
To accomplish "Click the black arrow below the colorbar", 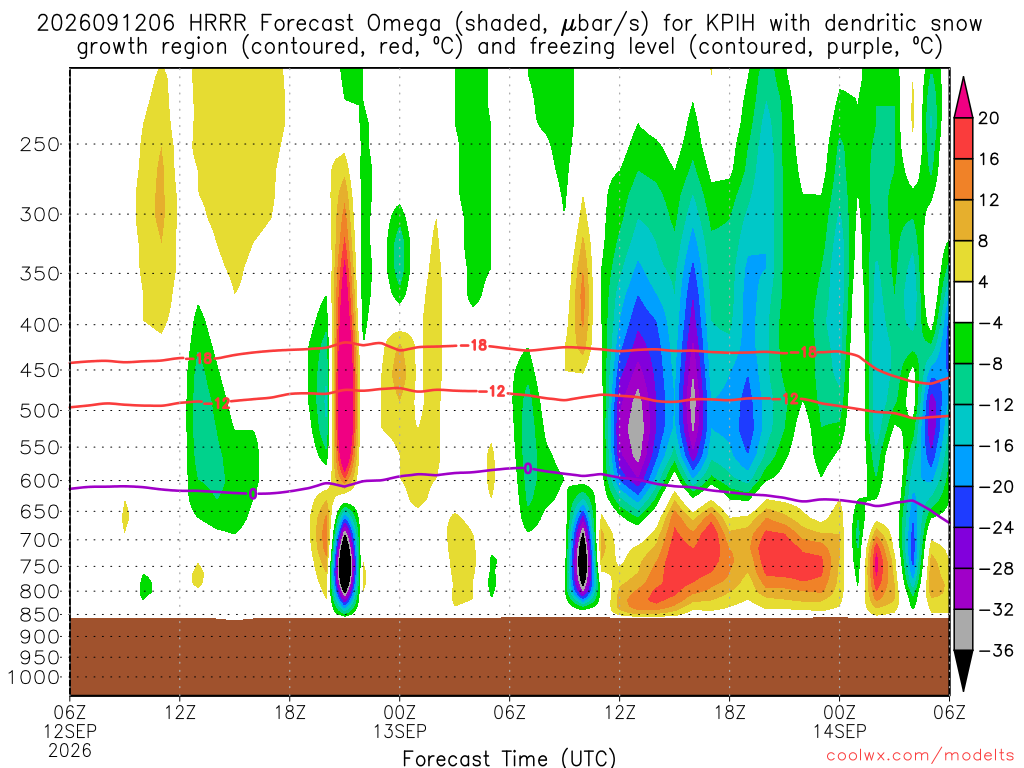I will point(963,671).
